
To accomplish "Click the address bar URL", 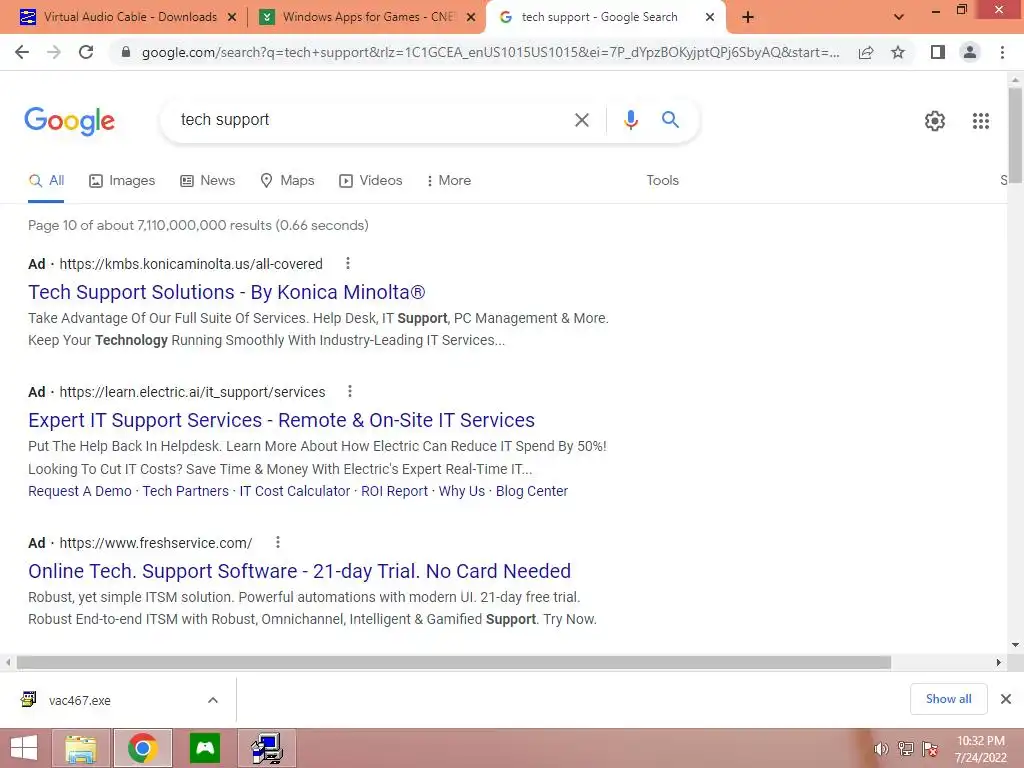I will [x=490, y=52].
